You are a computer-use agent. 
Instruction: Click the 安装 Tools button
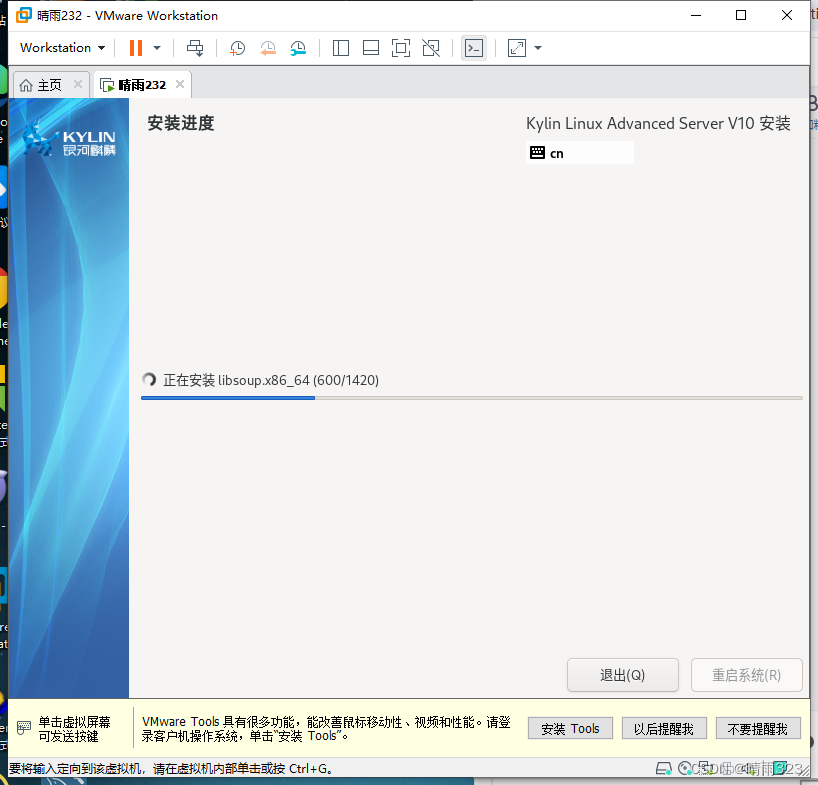pyautogui.click(x=570, y=728)
